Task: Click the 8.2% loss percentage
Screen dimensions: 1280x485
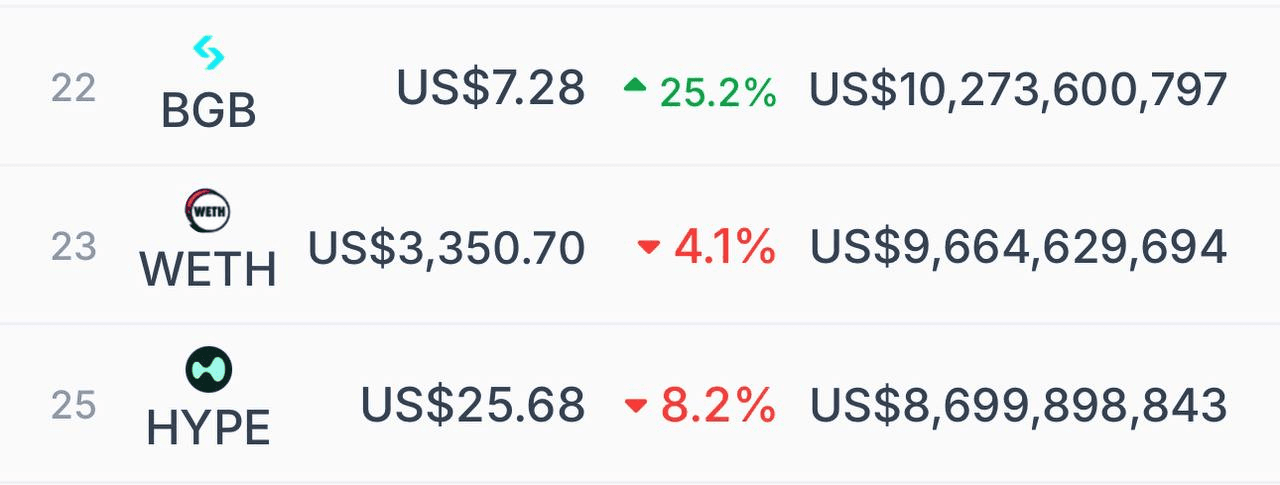Action: coord(718,405)
